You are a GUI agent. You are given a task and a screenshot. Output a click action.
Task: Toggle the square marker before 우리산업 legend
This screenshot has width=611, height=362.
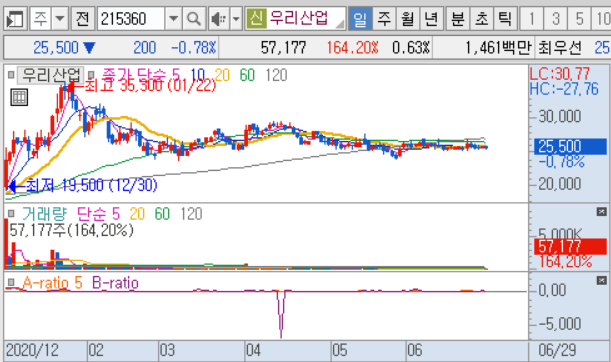[x=11, y=74]
